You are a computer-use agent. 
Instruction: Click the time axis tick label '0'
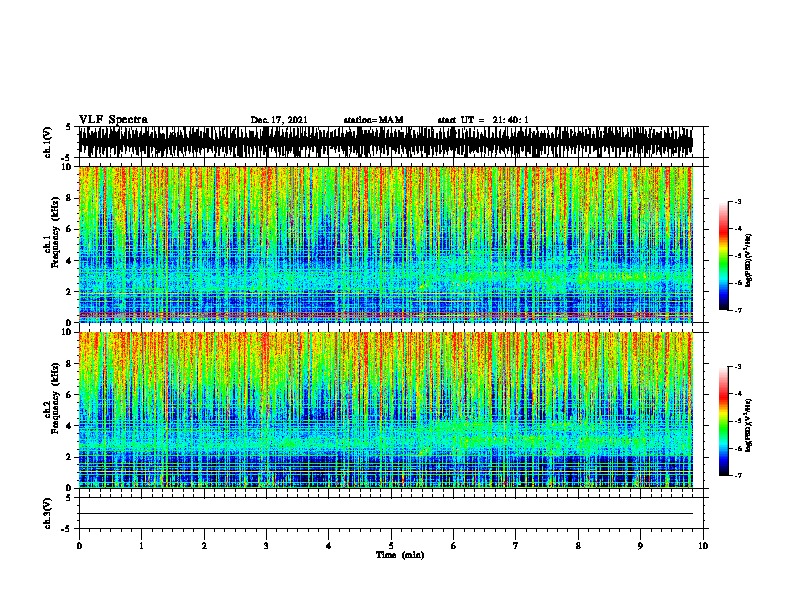pos(79,546)
